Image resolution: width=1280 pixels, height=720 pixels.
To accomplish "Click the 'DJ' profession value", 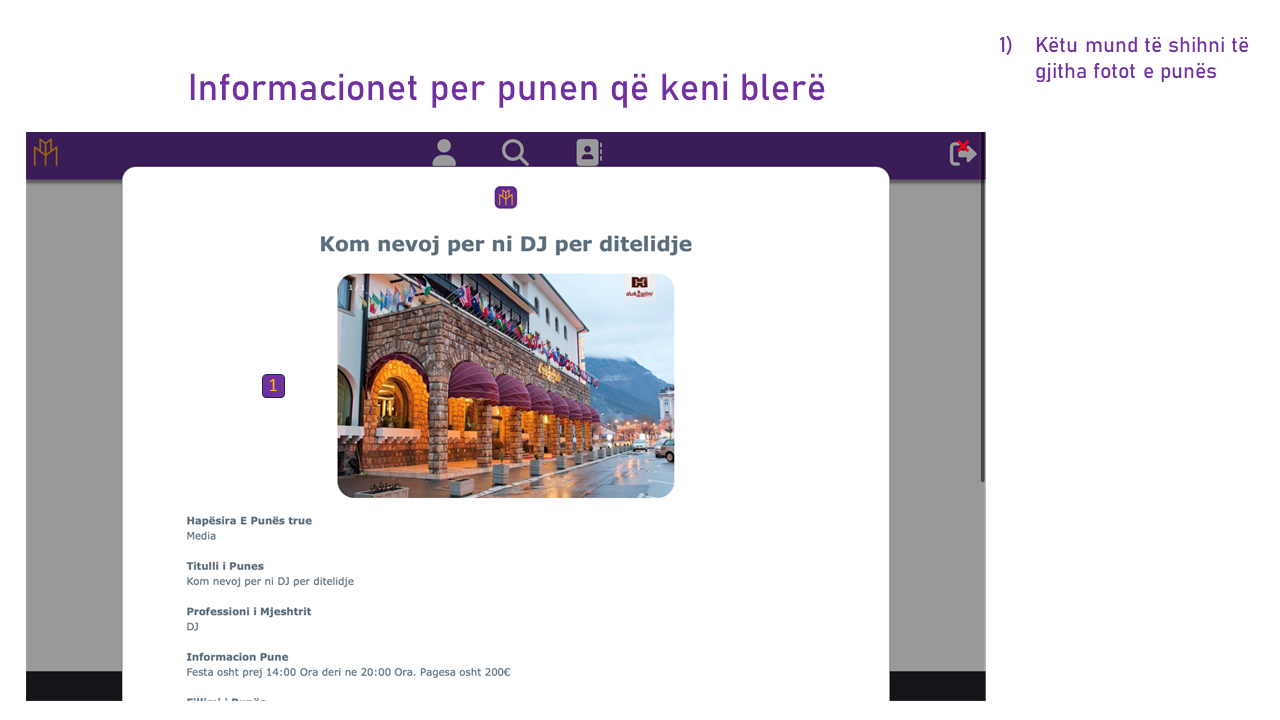I will tap(192, 627).
